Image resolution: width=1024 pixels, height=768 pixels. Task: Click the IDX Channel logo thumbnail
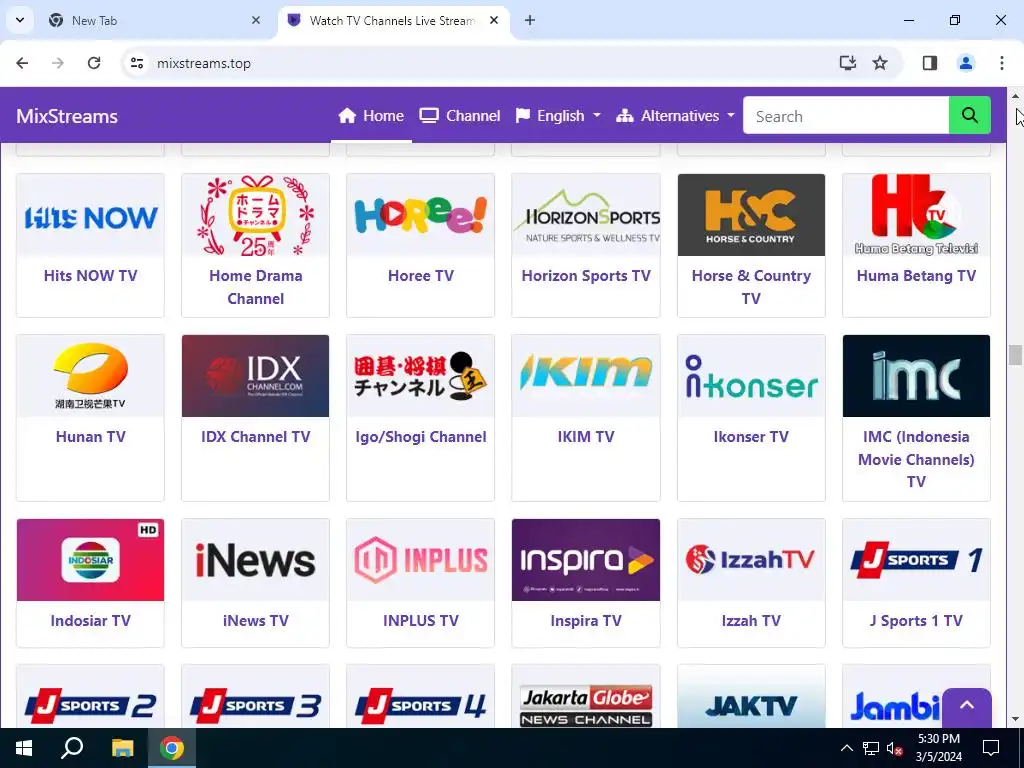click(x=255, y=376)
